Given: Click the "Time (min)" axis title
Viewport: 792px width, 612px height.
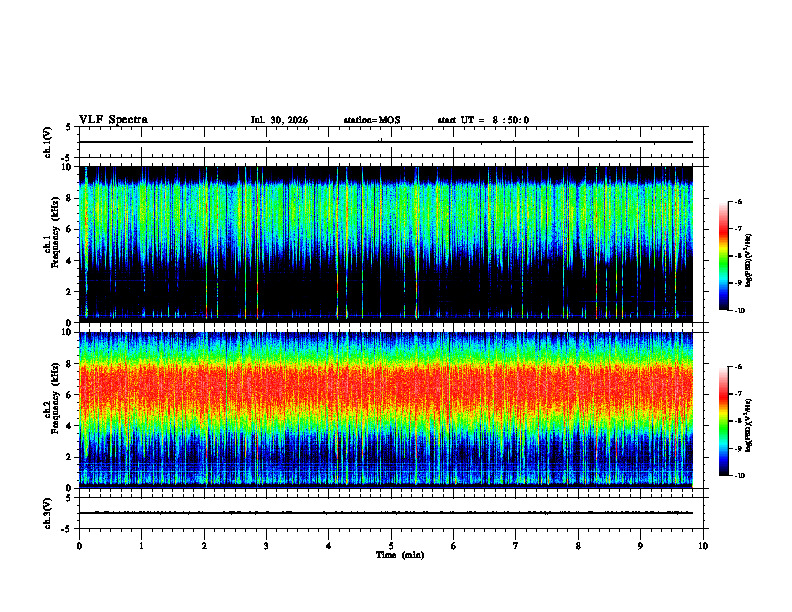Looking at the screenshot, I should pos(400,555).
